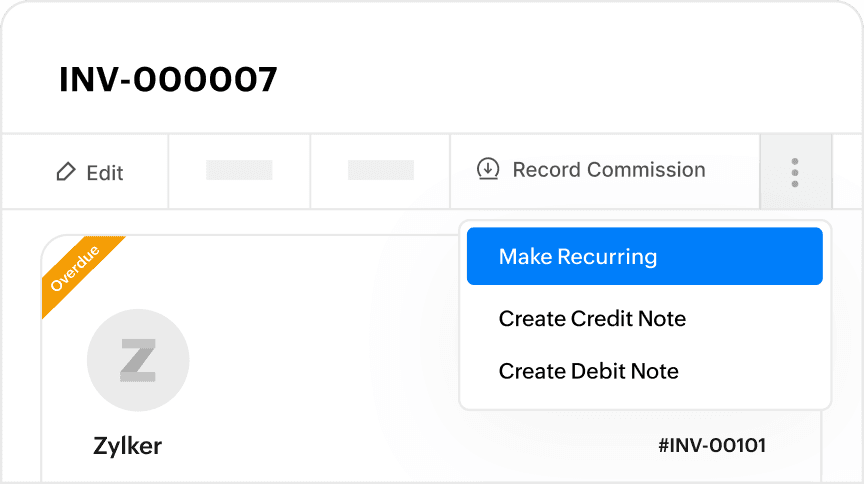Click the gray Z avatar logo
The height and width of the screenshot is (484, 864).
138,360
